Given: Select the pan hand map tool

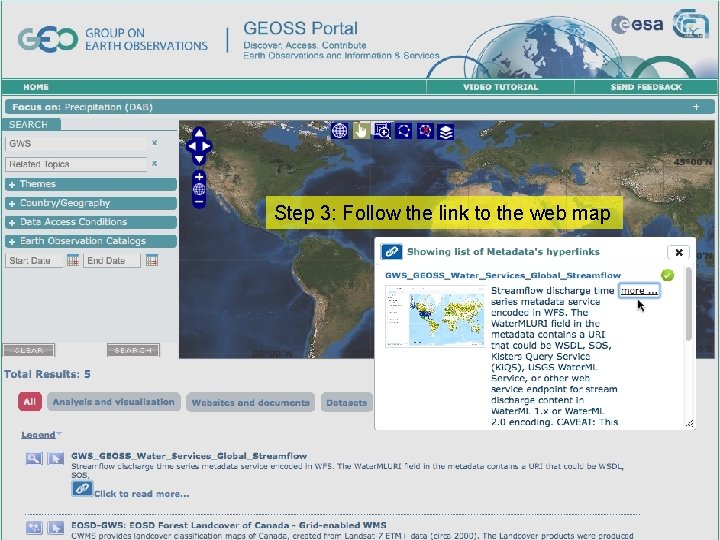Looking at the screenshot, I should 361,131.
